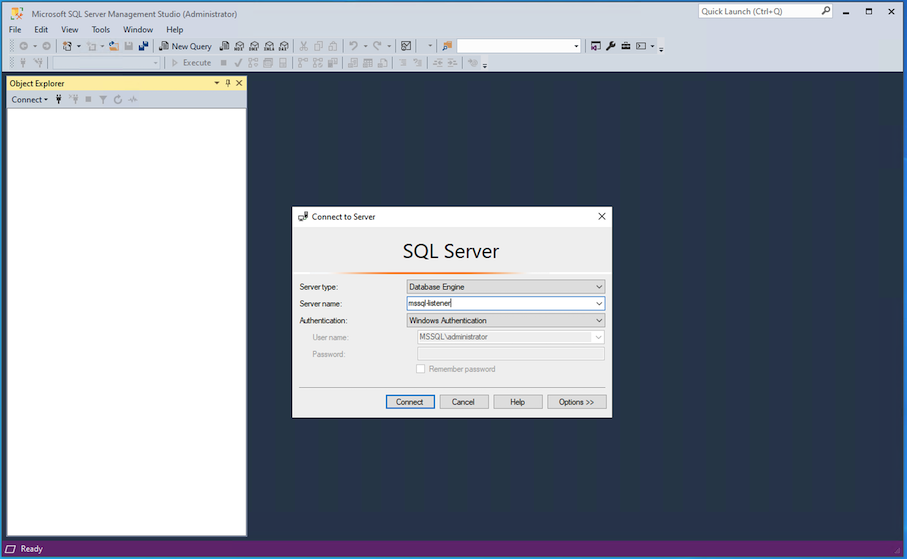The width and height of the screenshot is (907, 559).
Task: Open the Solution Explorer window icon
Action: 596,46
